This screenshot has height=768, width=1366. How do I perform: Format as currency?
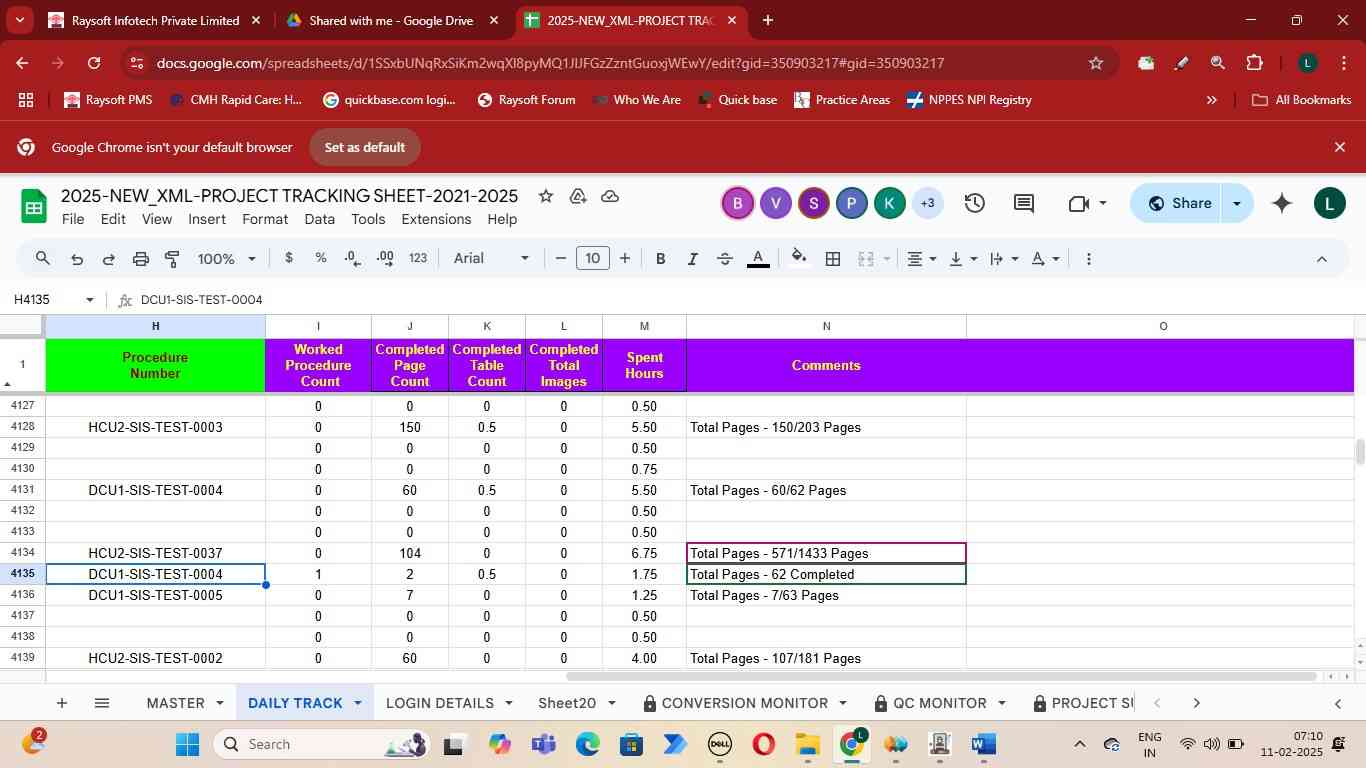coord(289,258)
